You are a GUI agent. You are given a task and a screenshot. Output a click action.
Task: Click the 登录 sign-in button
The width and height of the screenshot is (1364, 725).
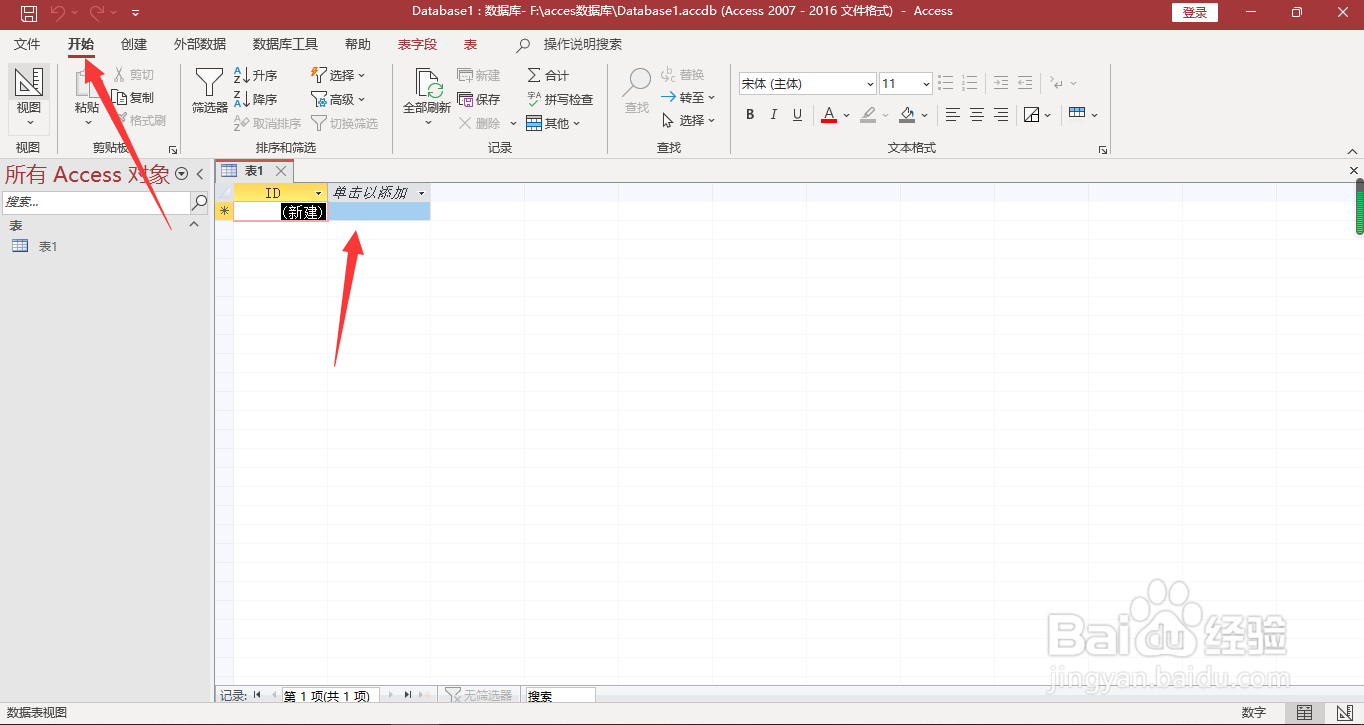click(1195, 12)
